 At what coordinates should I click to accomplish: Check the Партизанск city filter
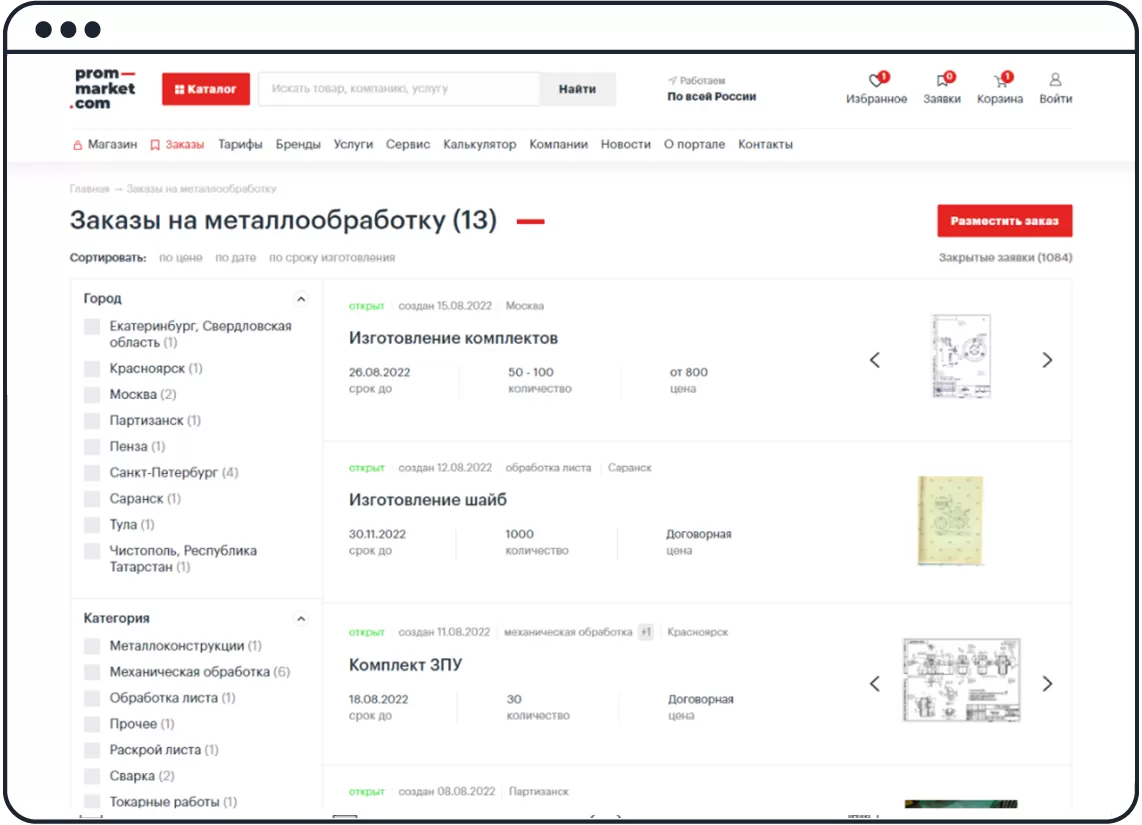coord(92,421)
